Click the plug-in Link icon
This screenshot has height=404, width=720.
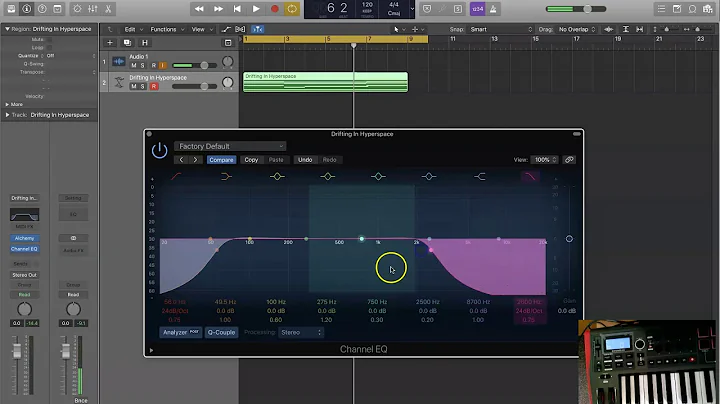tap(569, 160)
